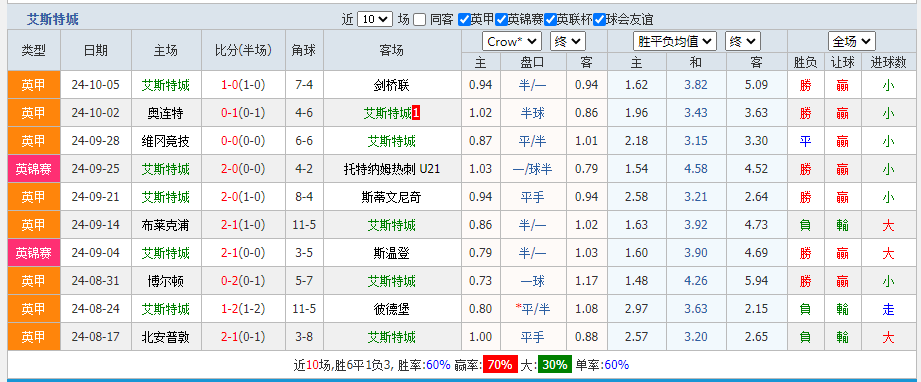This screenshot has width=921, height=382.
Task: Open the Crow* bookmaker dropdown
Action: point(512,42)
